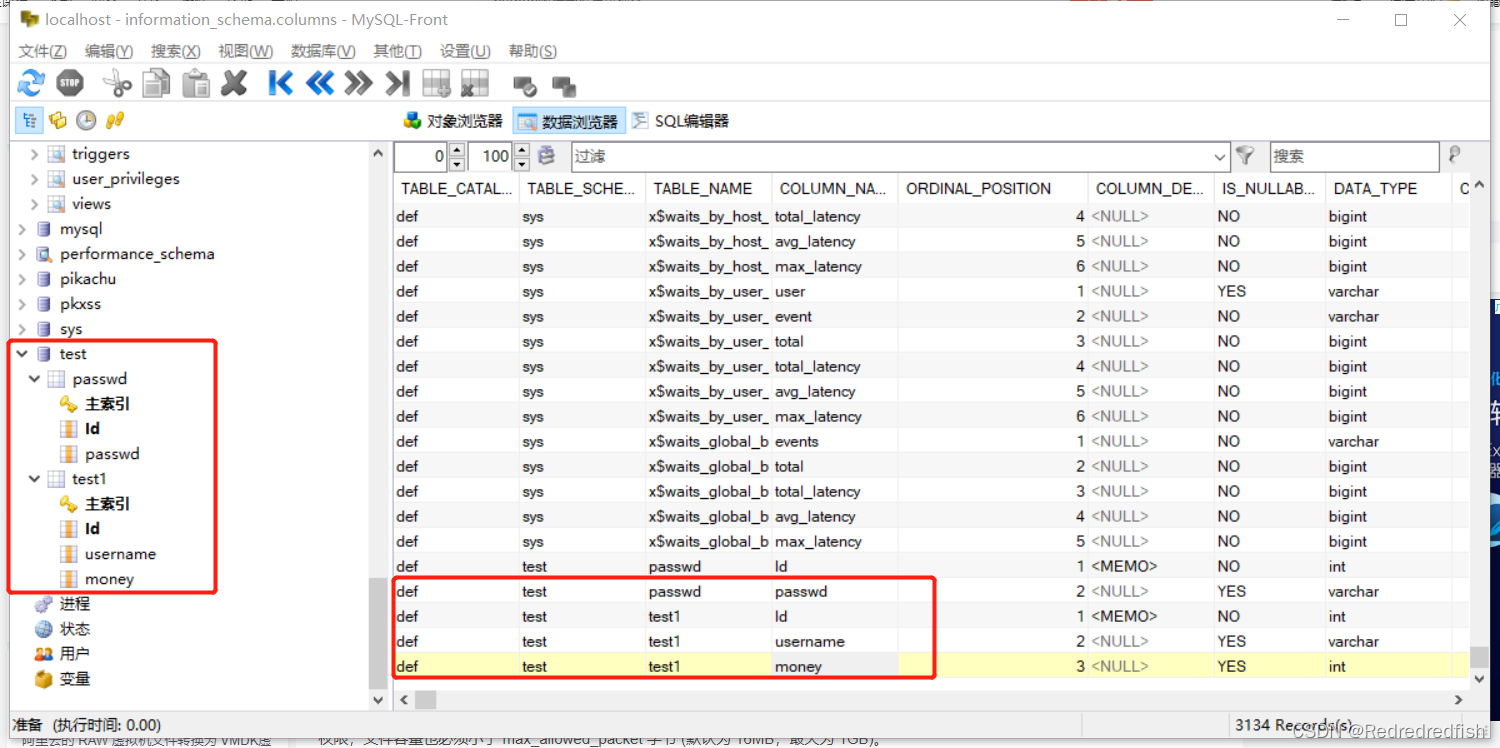Go to first record icon
Image resolution: width=1500 pixels, height=748 pixels.
[x=280, y=83]
